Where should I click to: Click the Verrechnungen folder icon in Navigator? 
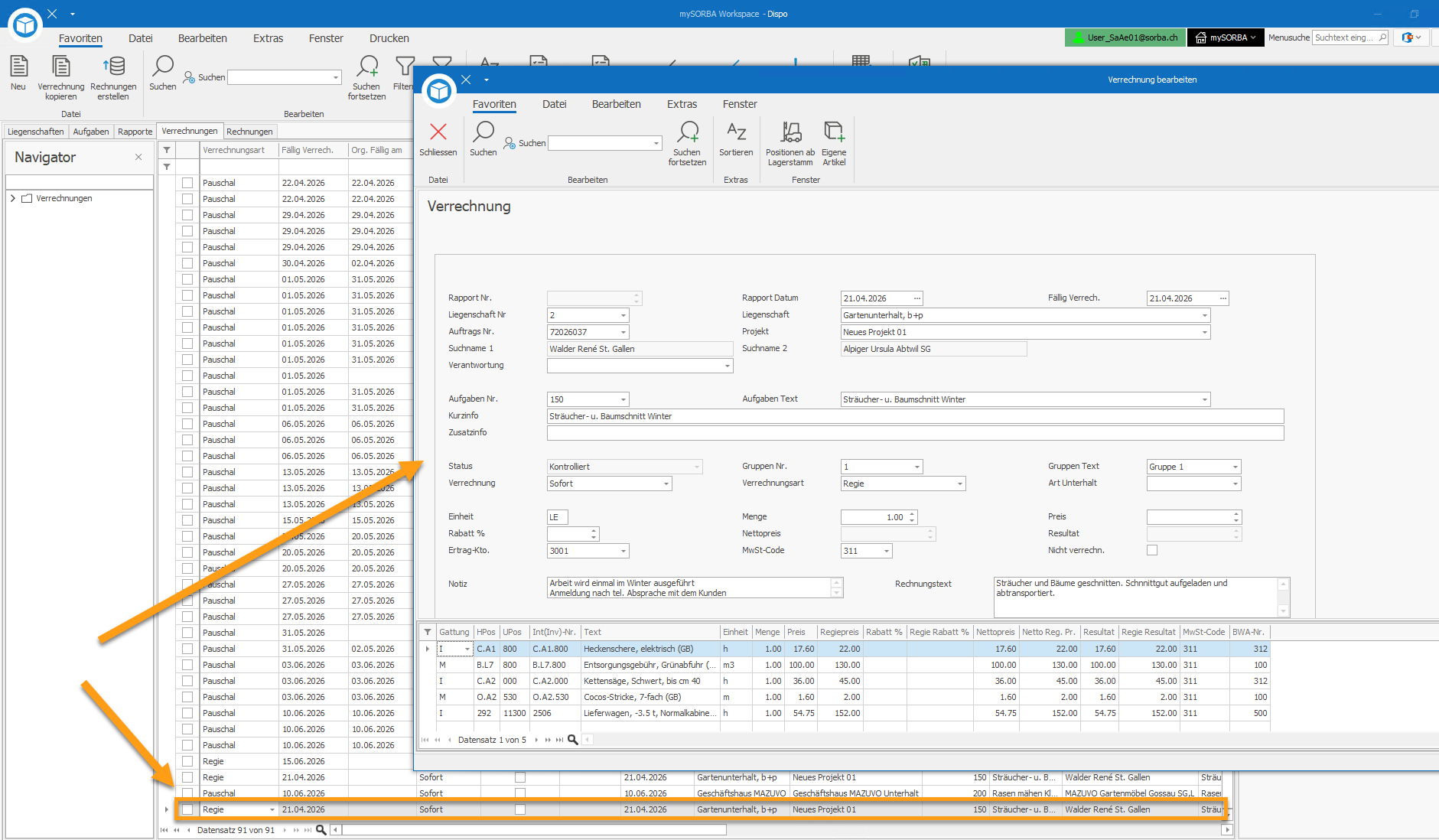(x=27, y=198)
